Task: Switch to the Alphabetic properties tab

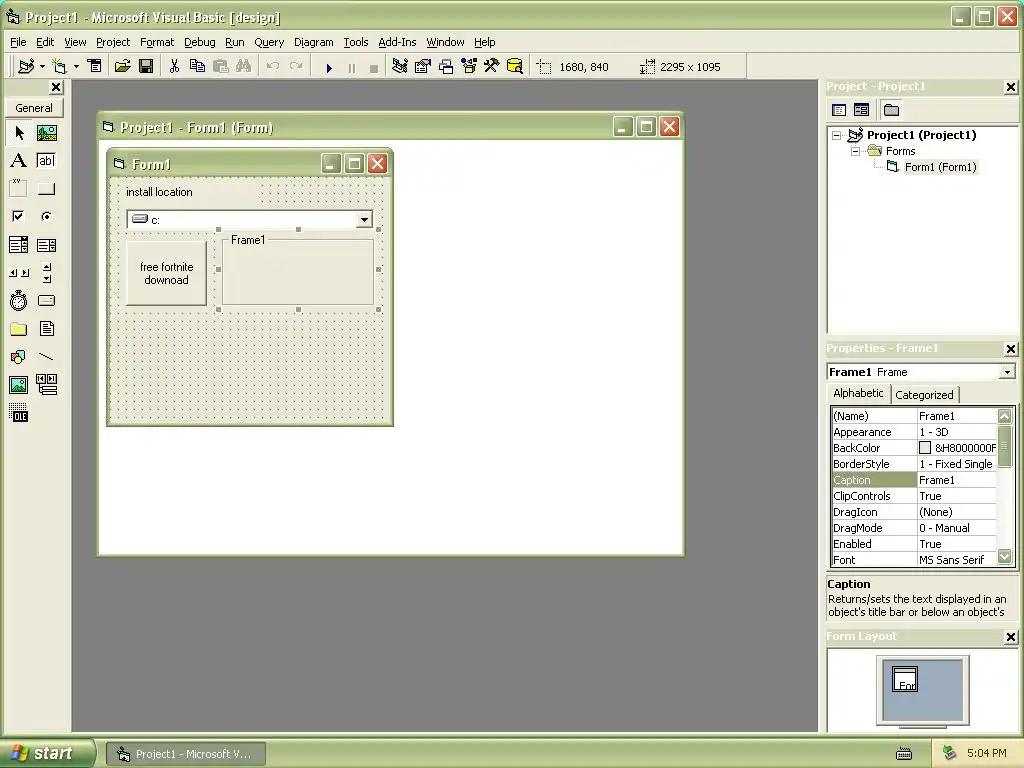Action: [x=858, y=393]
